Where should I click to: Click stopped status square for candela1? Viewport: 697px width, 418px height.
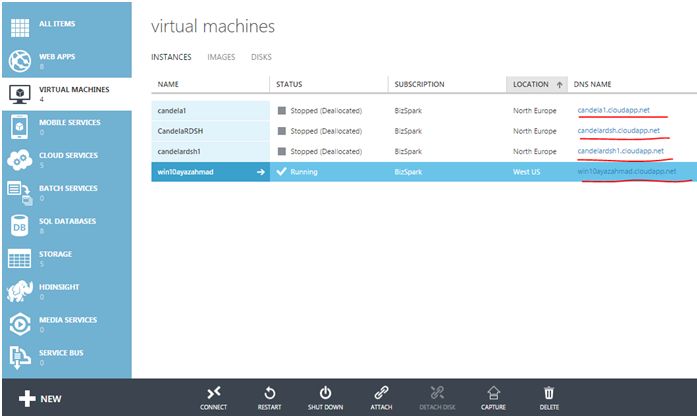coord(281,110)
